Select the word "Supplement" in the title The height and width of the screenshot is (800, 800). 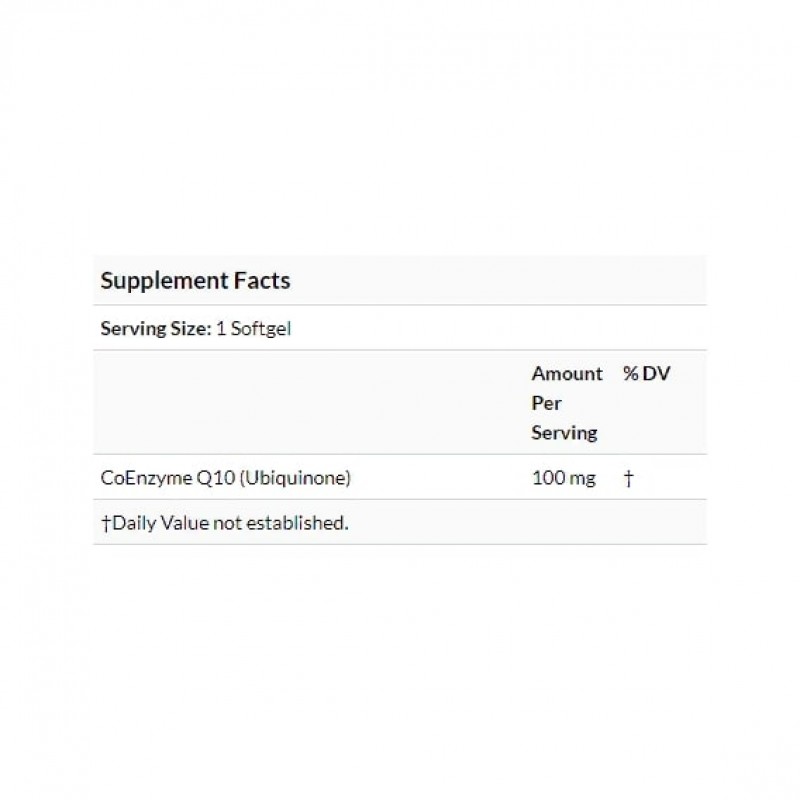pyautogui.click(x=160, y=281)
